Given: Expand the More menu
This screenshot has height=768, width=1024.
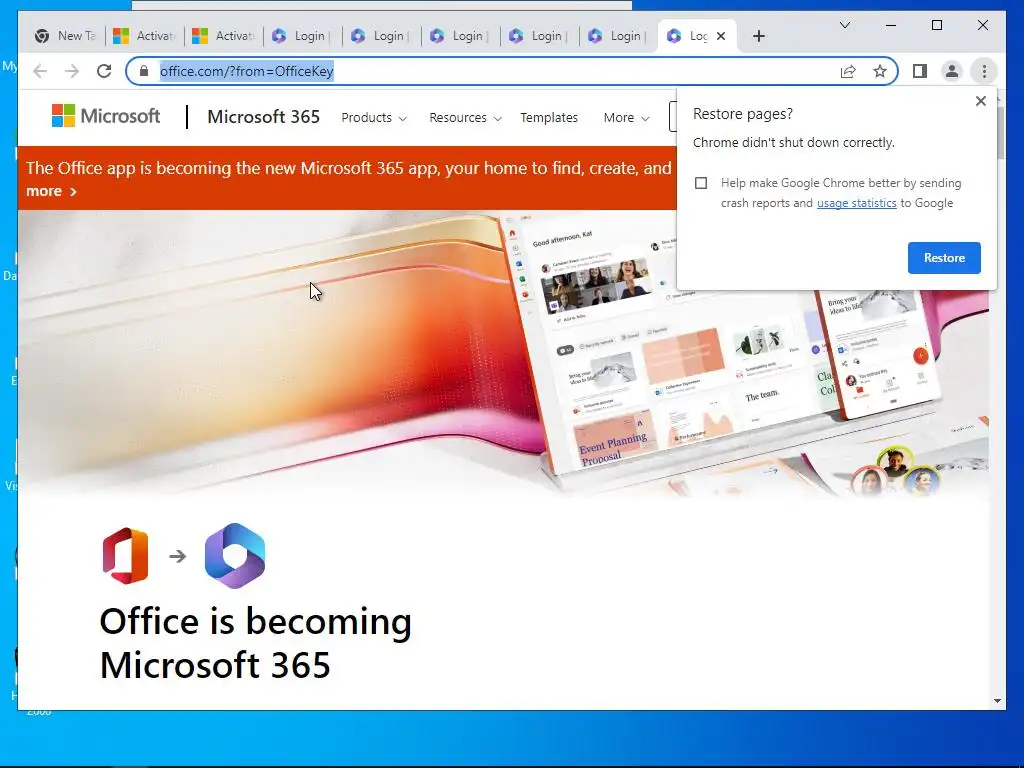Looking at the screenshot, I should point(626,118).
